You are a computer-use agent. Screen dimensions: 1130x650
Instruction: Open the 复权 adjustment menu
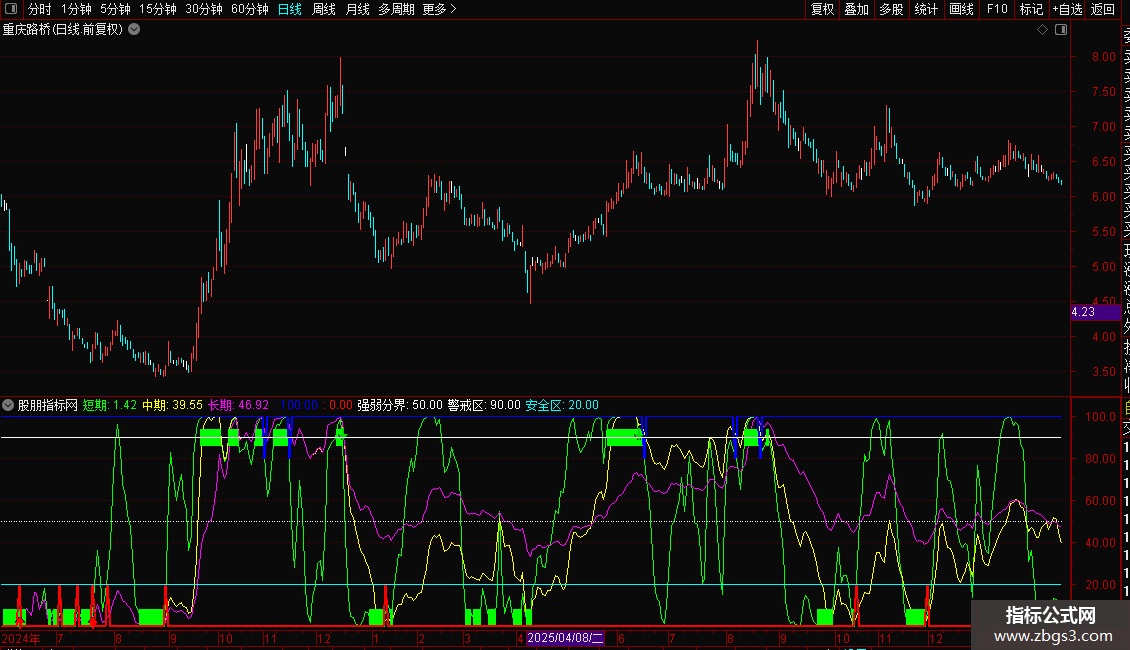point(822,9)
